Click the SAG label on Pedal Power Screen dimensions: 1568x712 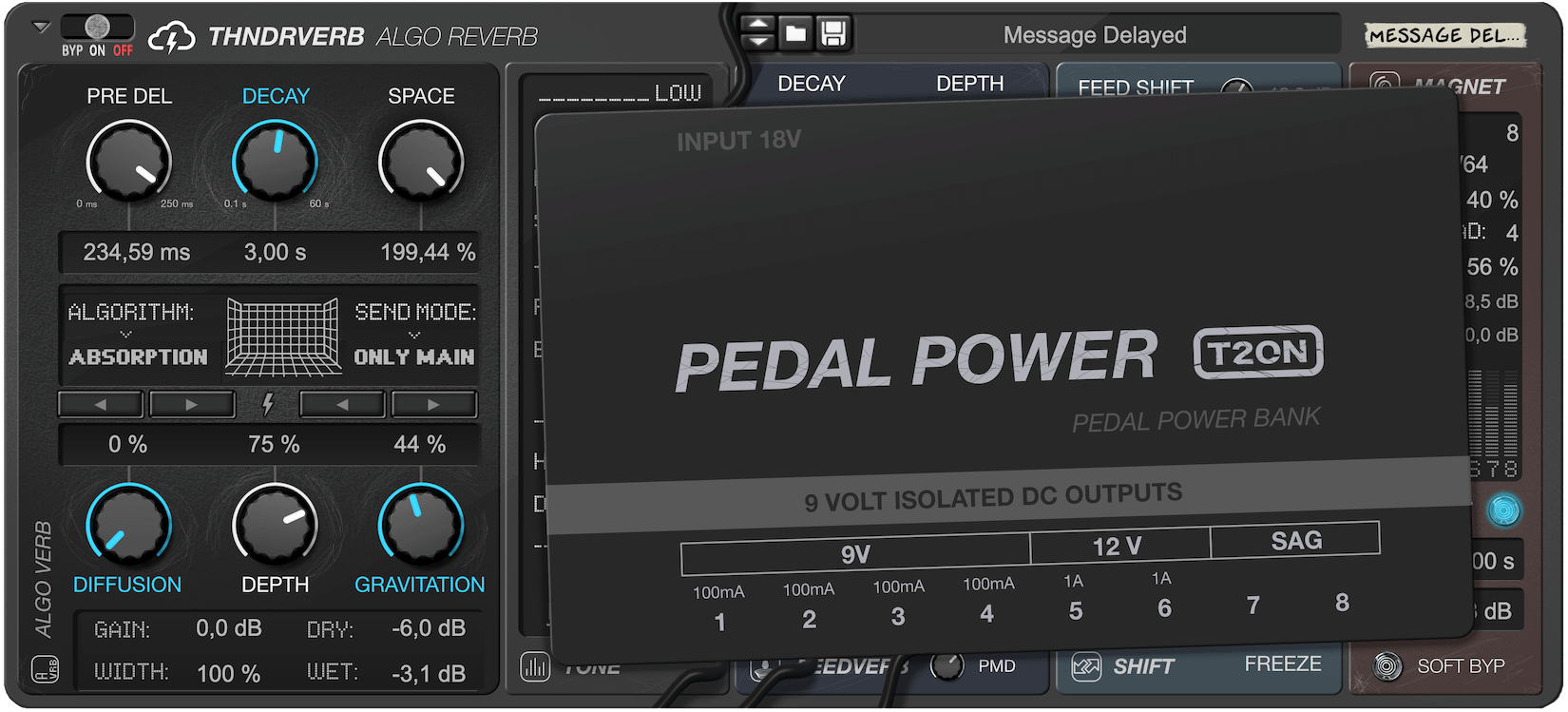pos(1296,540)
